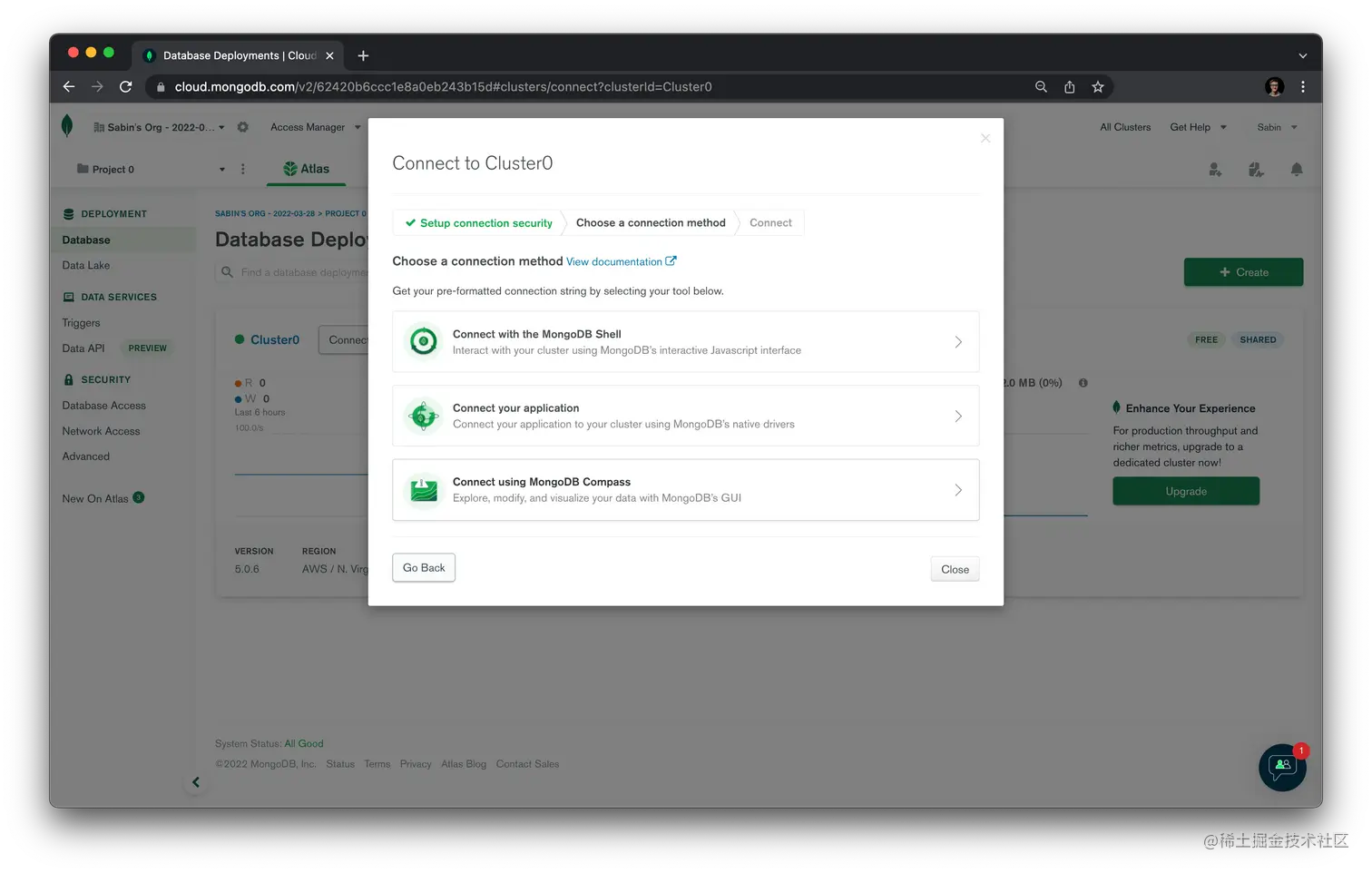
Task: Open the project activity feed icon
Action: click(1256, 169)
